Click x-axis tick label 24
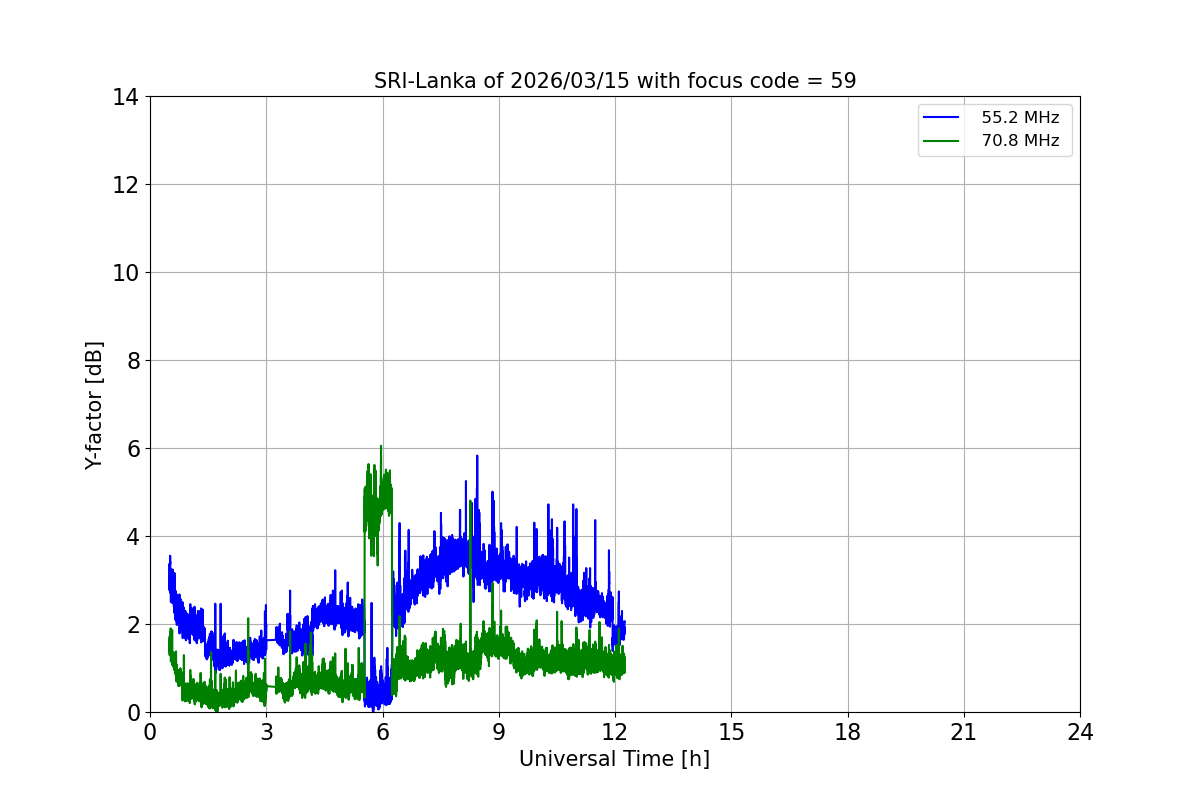The image size is (1200, 800). coord(1080,732)
